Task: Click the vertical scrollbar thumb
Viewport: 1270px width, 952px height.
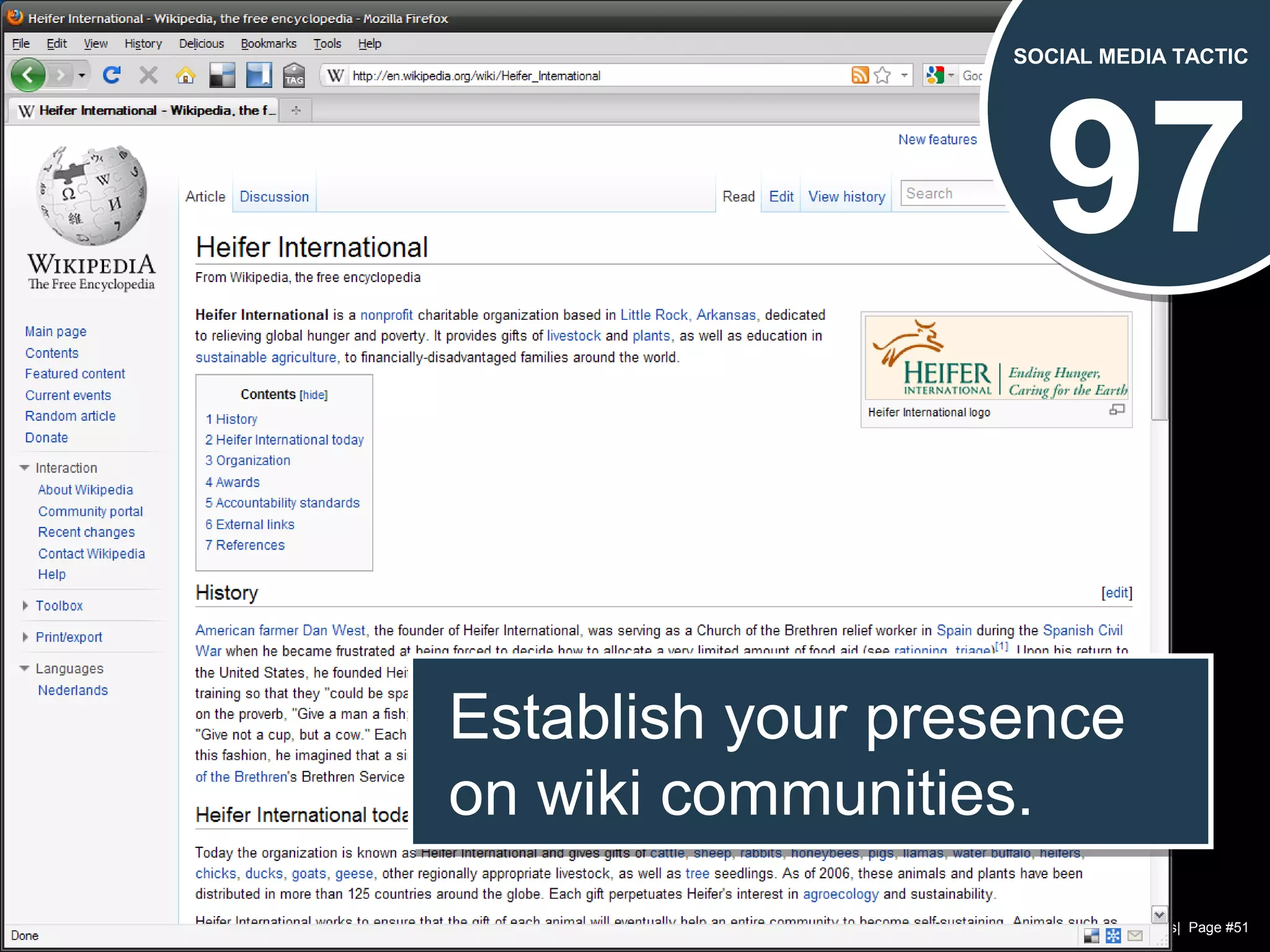Action: (1159, 358)
